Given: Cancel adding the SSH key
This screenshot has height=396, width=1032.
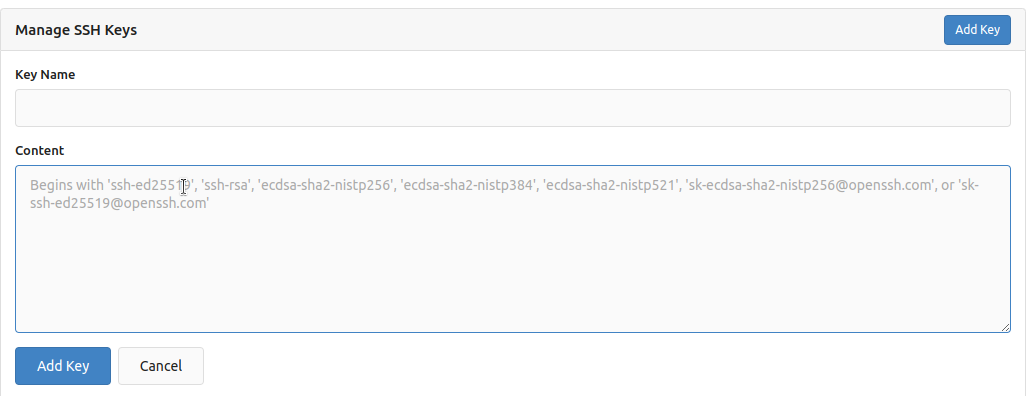Looking at the screenshot, I should pos(161,366).
